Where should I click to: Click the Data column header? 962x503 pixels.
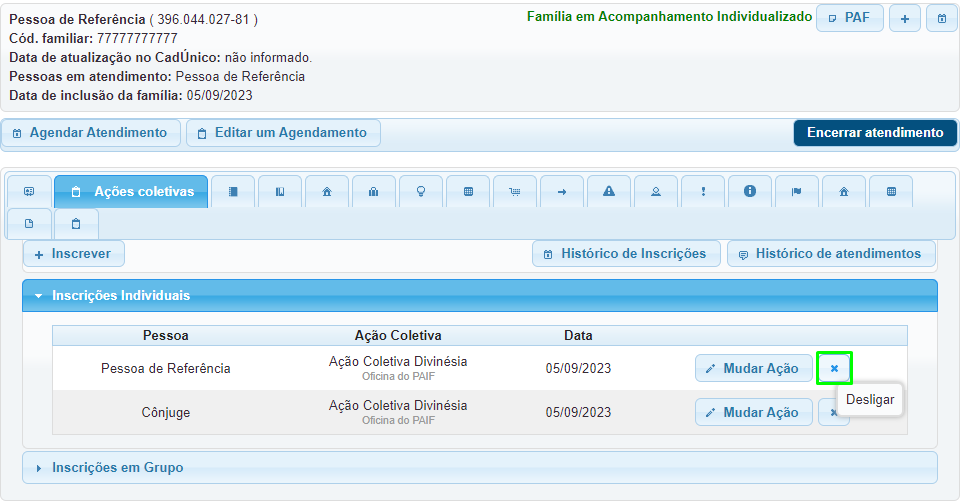click(x=578, y=336)
